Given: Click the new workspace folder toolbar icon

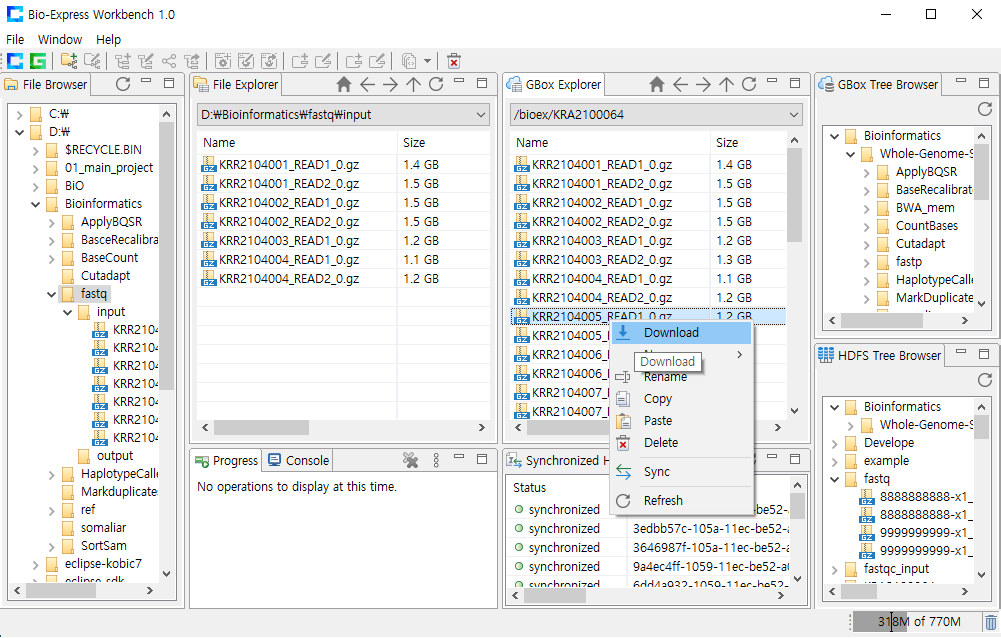Looking at the screenshot, I should pos(69,61).
